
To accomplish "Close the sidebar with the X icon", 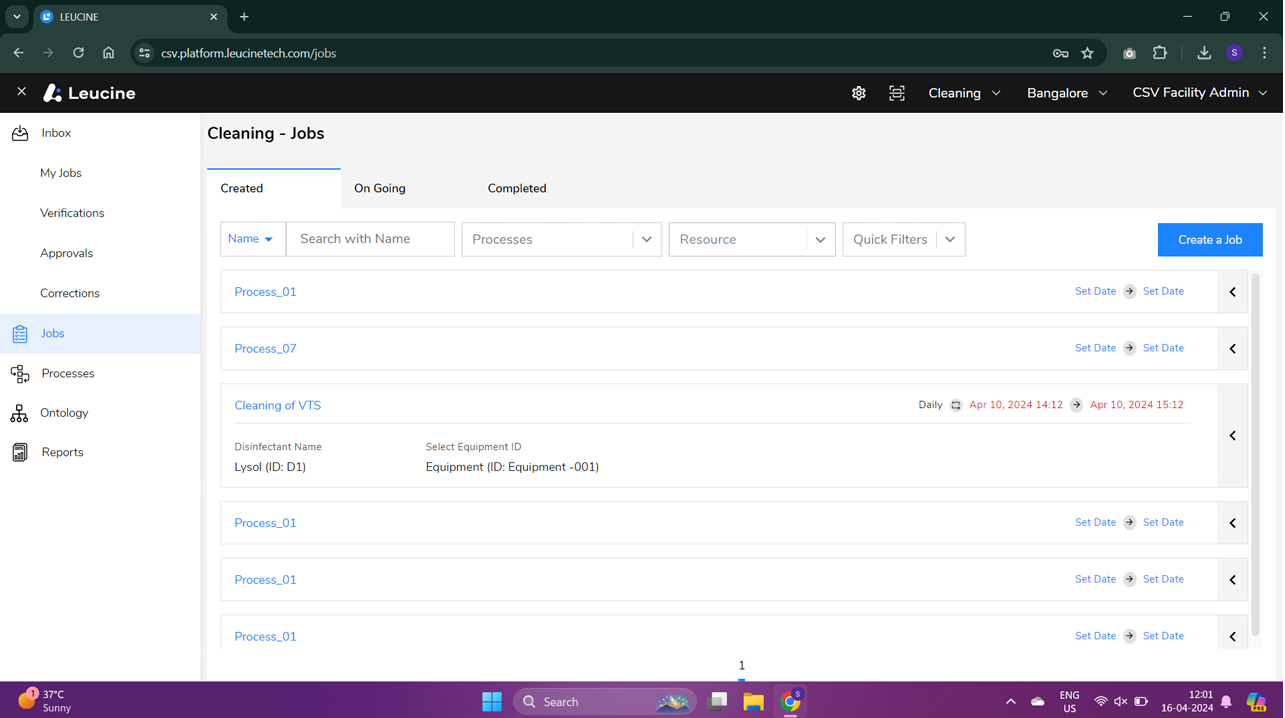I will click(x=21, y=91).
